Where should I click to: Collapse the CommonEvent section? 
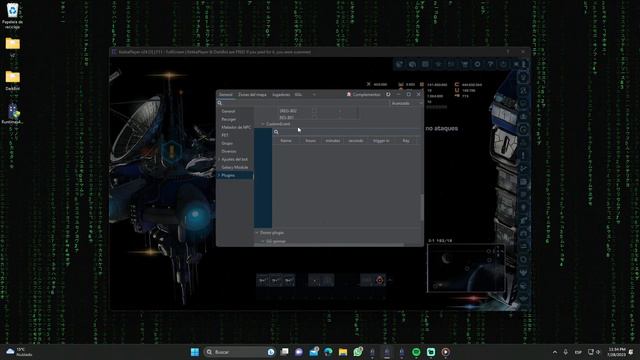262,124
